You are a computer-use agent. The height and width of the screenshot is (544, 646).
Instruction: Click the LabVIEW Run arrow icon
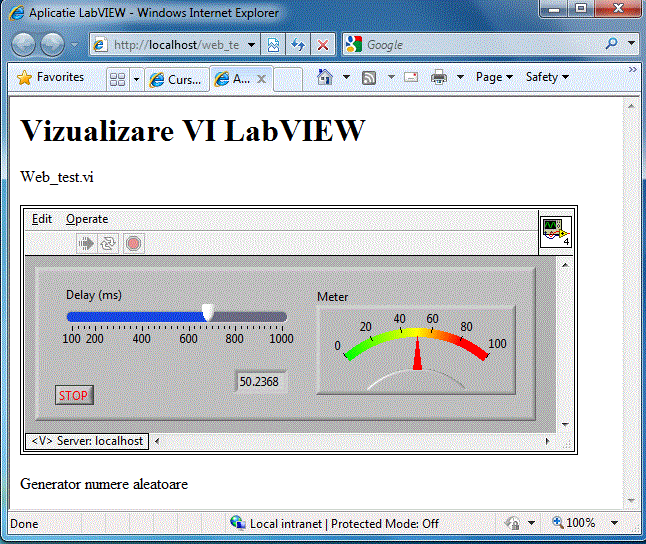[86, 244]
